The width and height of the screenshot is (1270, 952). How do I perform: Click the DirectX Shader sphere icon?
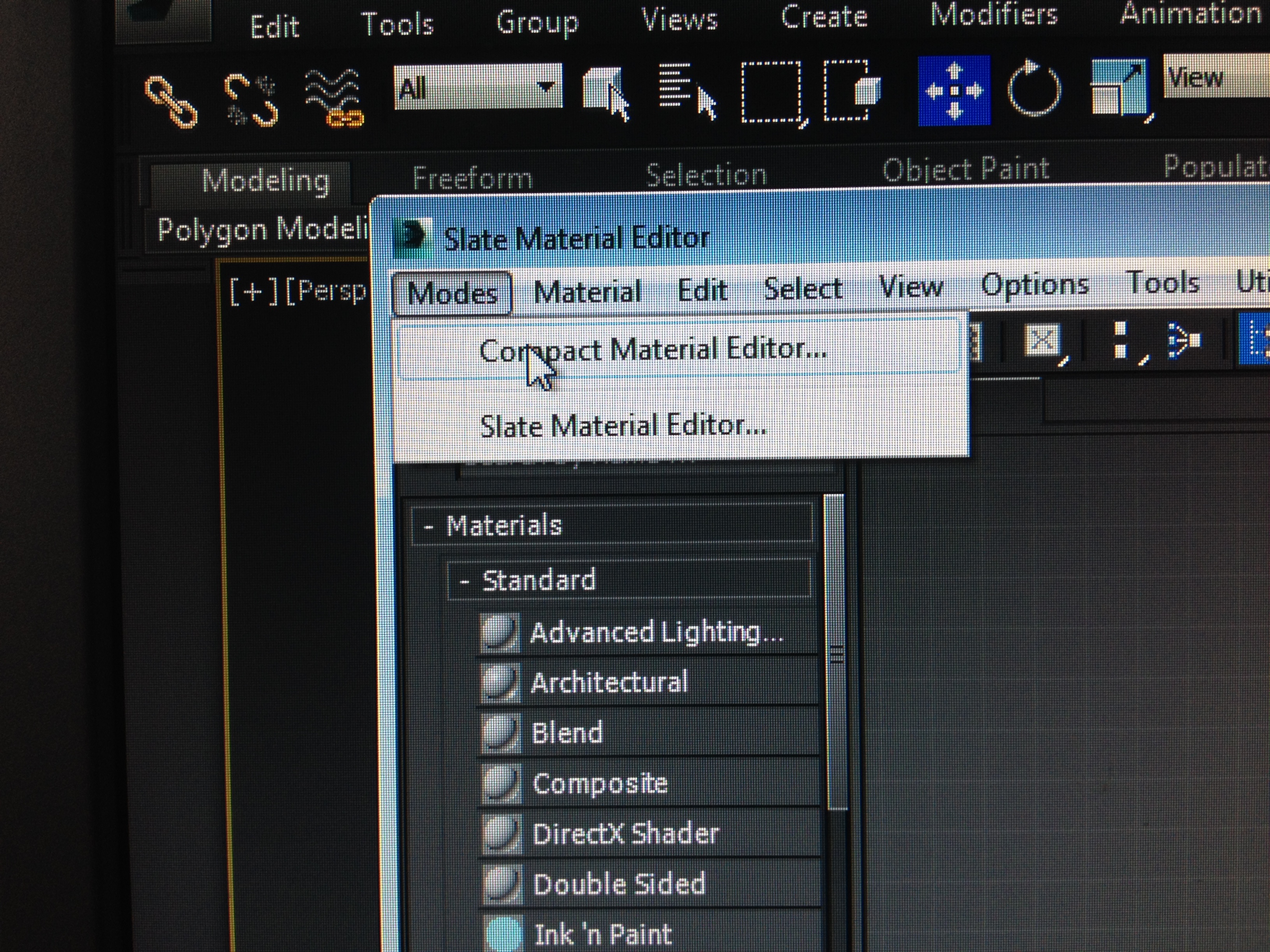(x=502, y=834)
